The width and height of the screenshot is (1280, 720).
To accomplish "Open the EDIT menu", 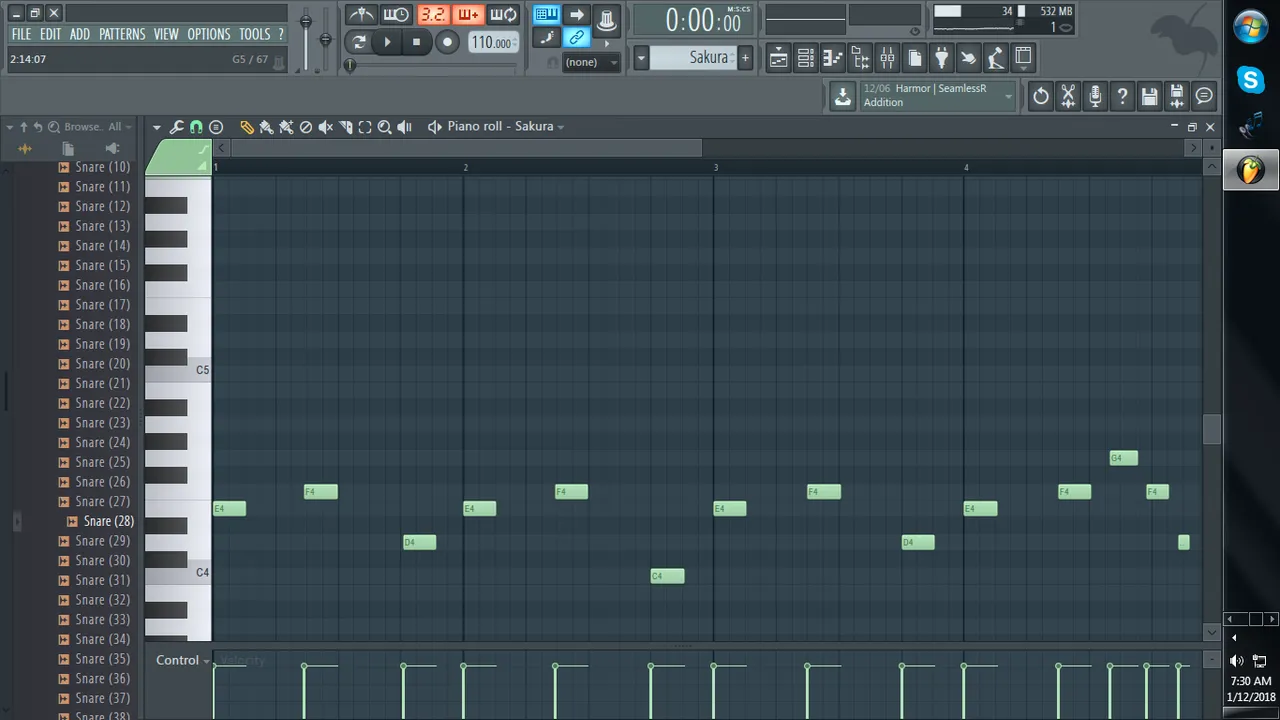I will pyautogui.click(x=50, y=34).
